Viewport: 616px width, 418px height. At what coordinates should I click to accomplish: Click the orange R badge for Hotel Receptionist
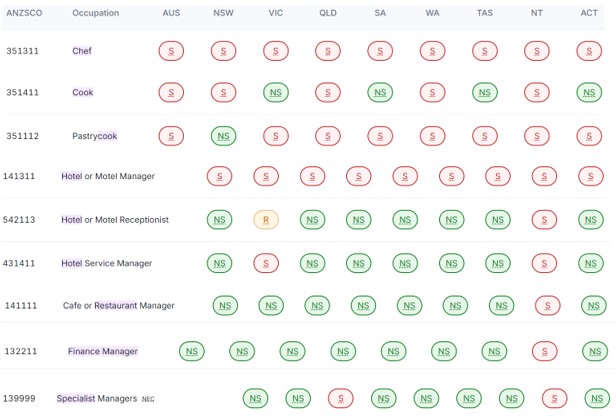(x=265, y=219)
